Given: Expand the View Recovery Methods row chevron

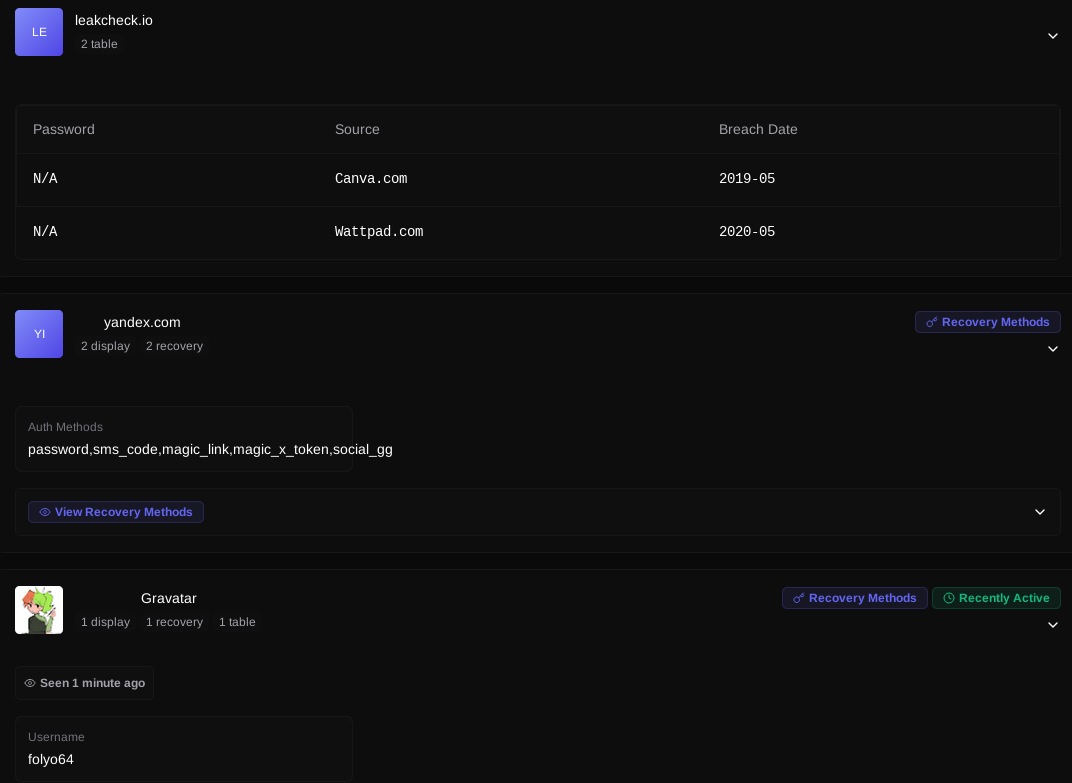Looking at the screenshot, I should click(x=1040, y=512).
